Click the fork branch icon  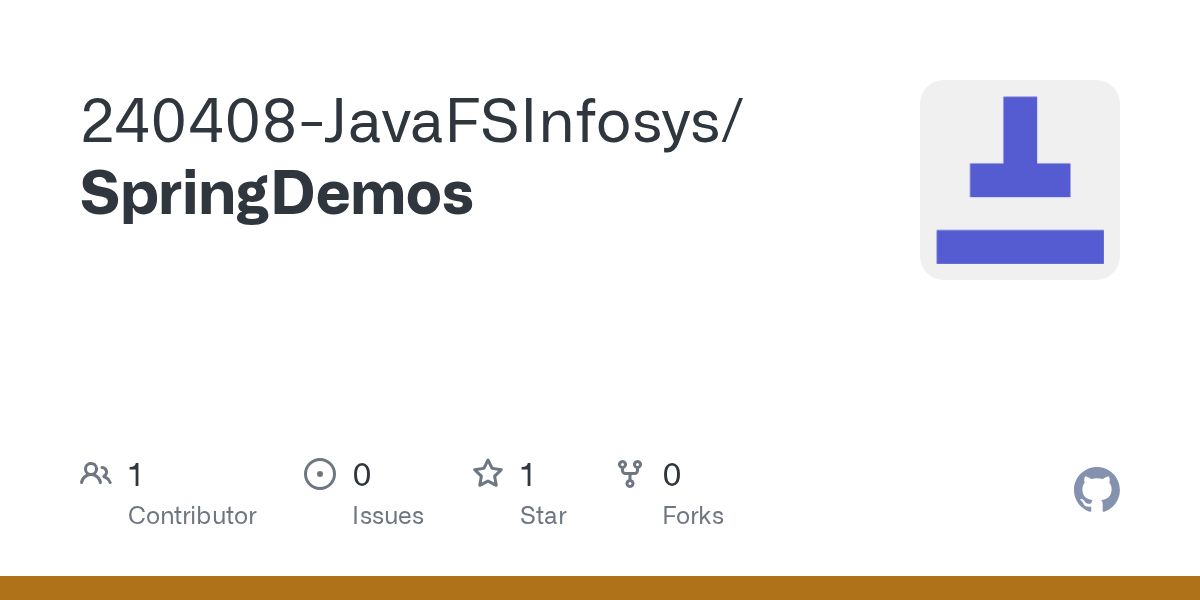click(x=630, y=473)
